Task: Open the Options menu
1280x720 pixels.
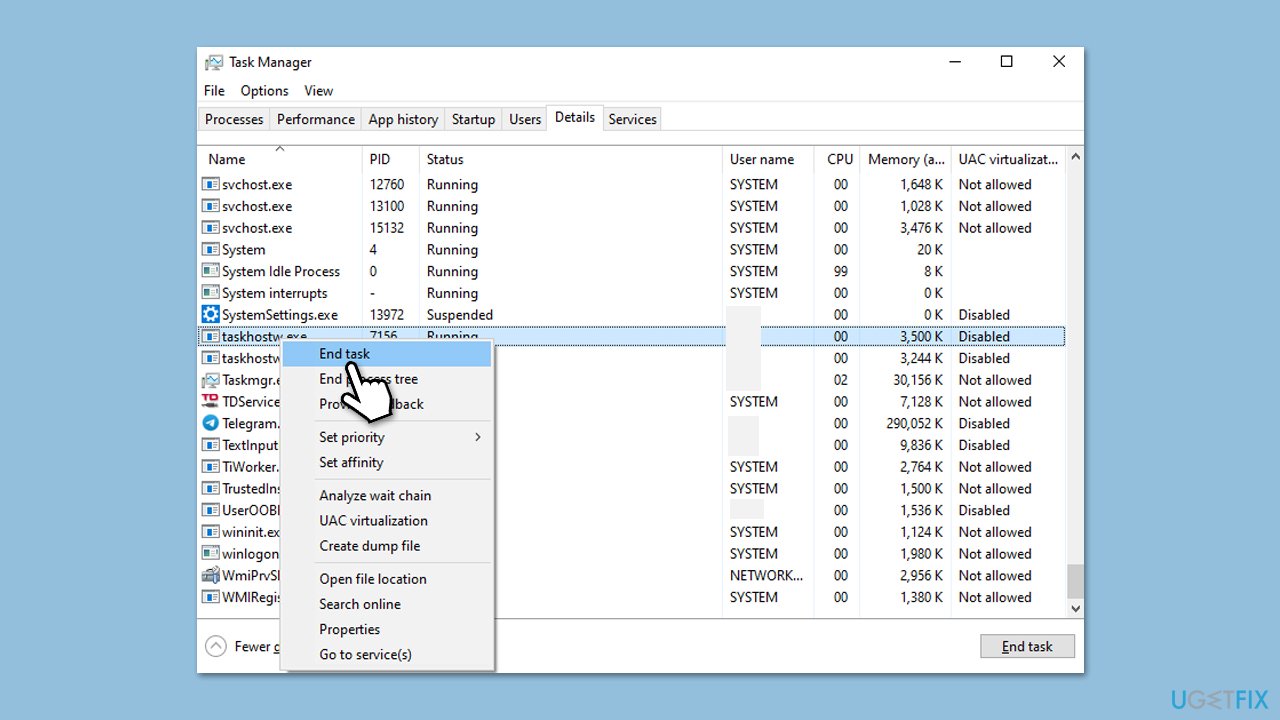Action: (x=264, y=91)
